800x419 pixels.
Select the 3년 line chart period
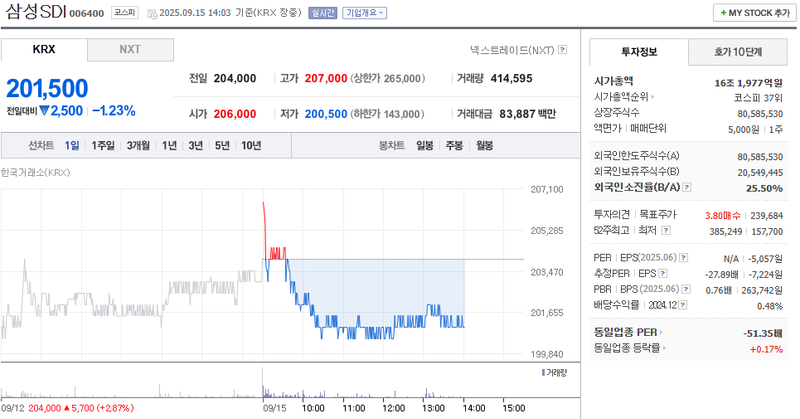click(x=196, y=146)
